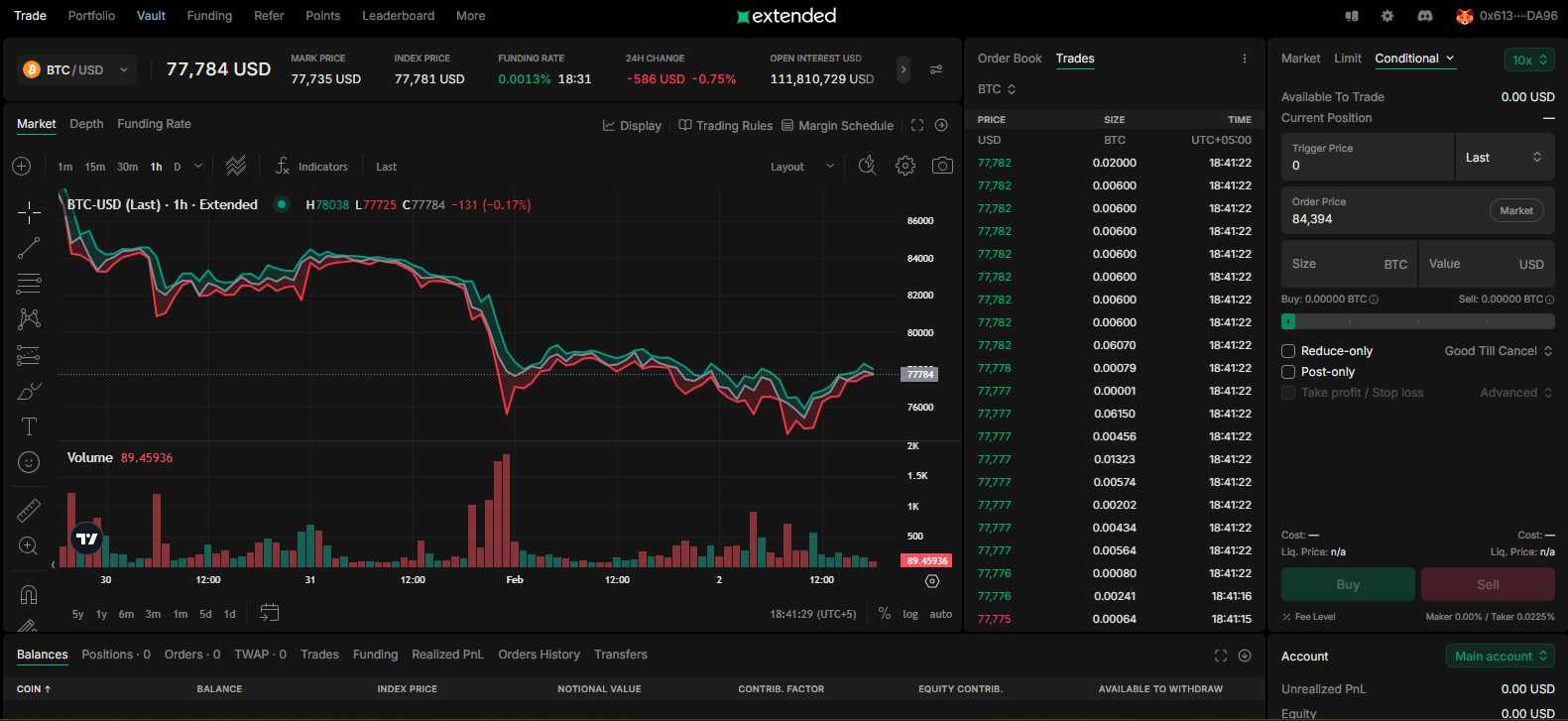
Task: Click the order size percentage slider
Action: 1417,321
